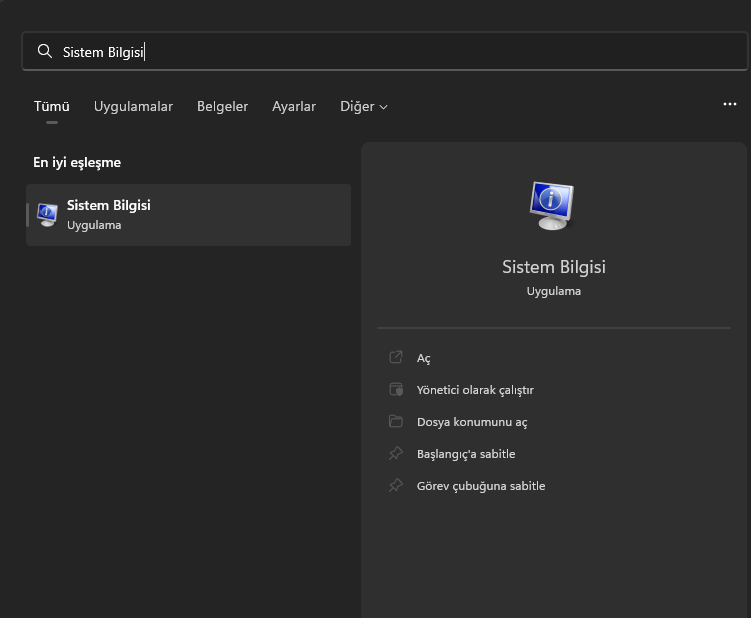The width and height of the screenshot is (751, 618).
Task: Select the Tümü filter tab
Action: coord(51,106)
